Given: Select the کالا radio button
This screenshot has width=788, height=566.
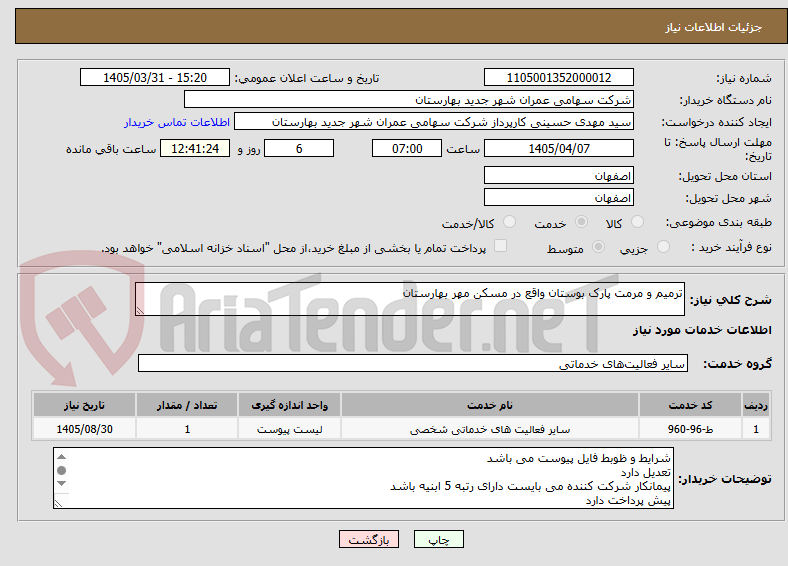Looking at the screenshot, I should tap(637, 222).
